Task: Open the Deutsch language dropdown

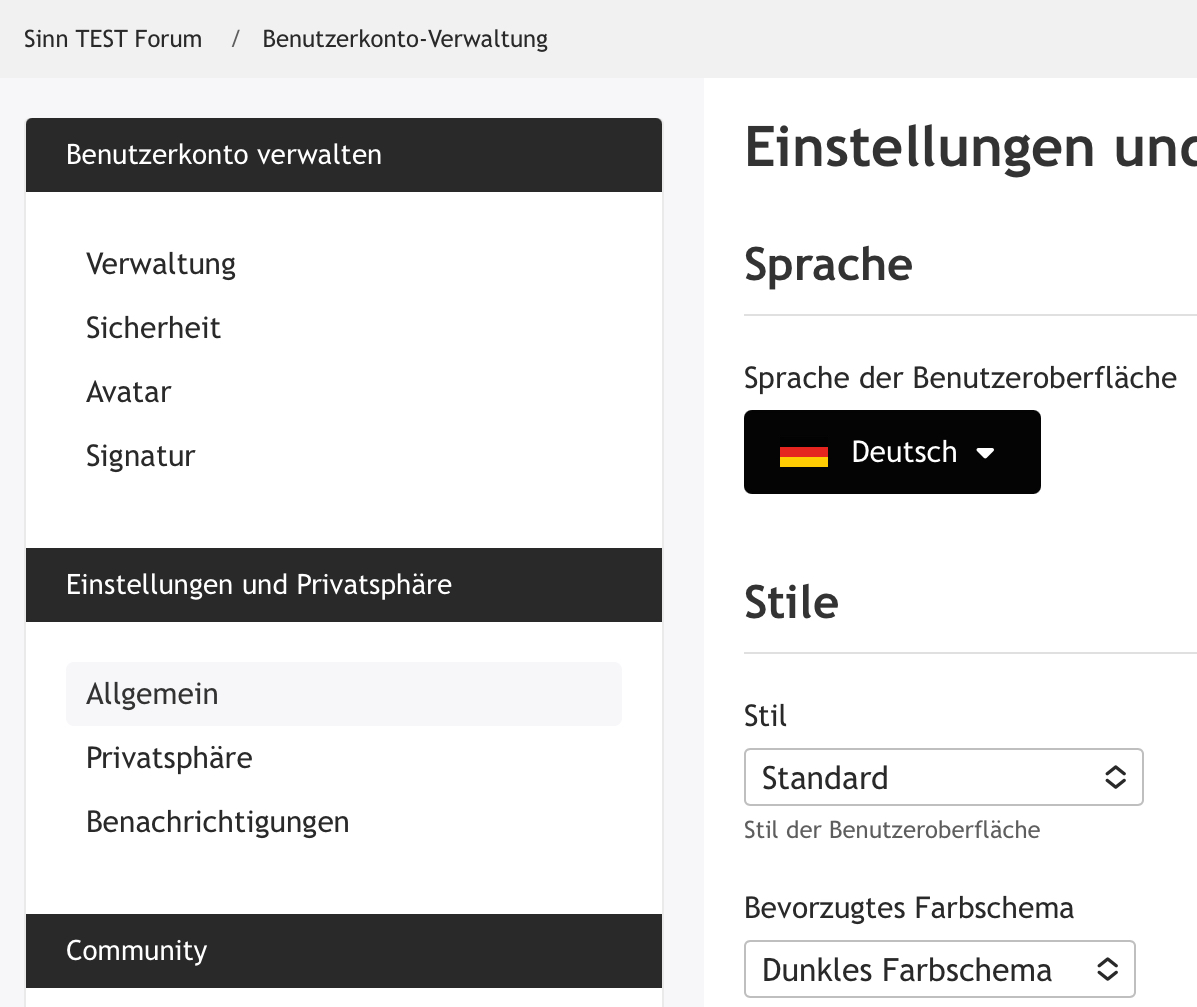Action: point(892,452)
